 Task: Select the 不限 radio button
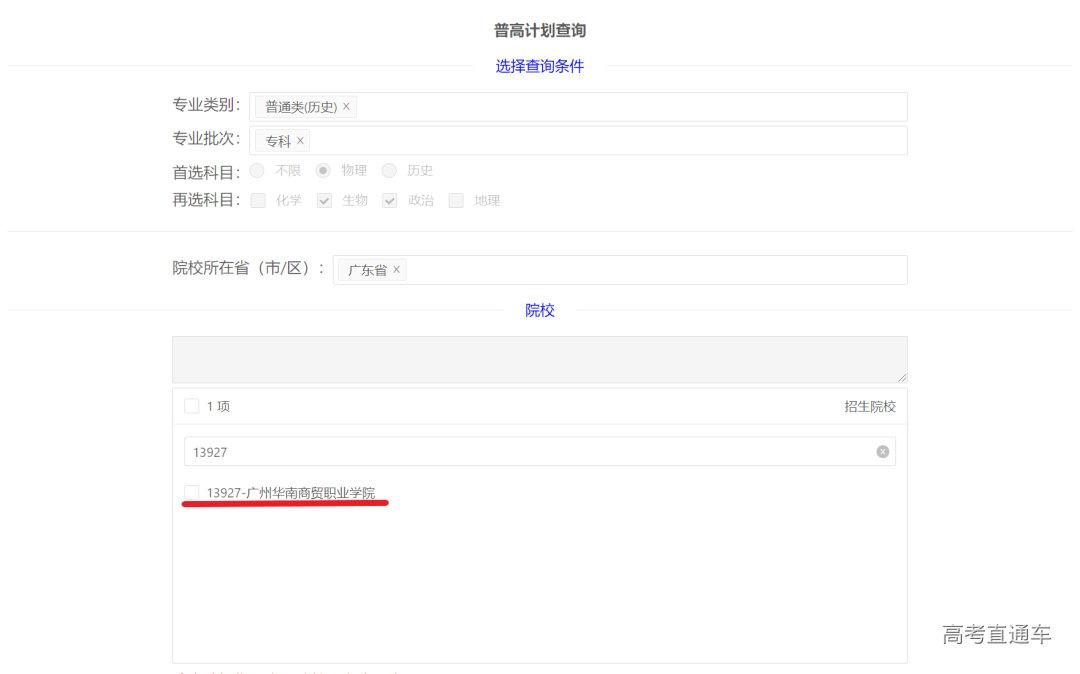coord(257,171)
